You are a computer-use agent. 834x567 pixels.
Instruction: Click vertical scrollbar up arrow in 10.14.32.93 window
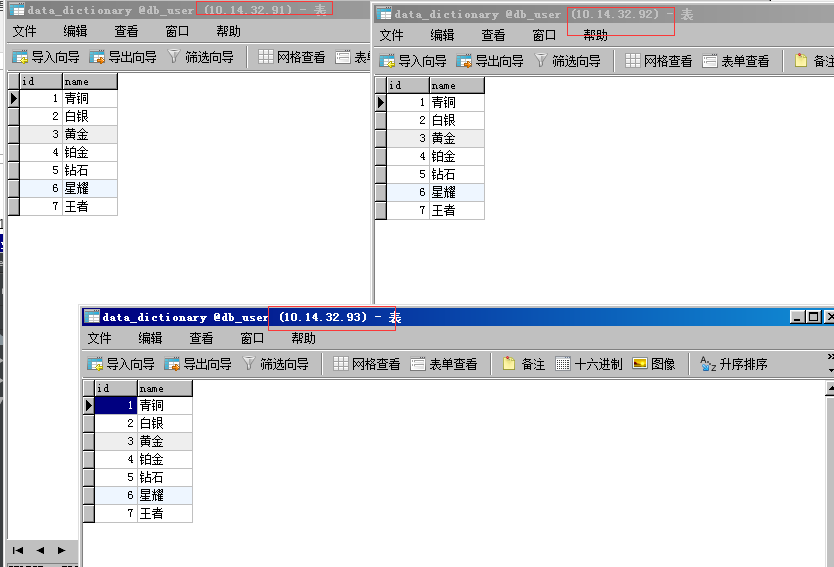[x=830, y=389]
